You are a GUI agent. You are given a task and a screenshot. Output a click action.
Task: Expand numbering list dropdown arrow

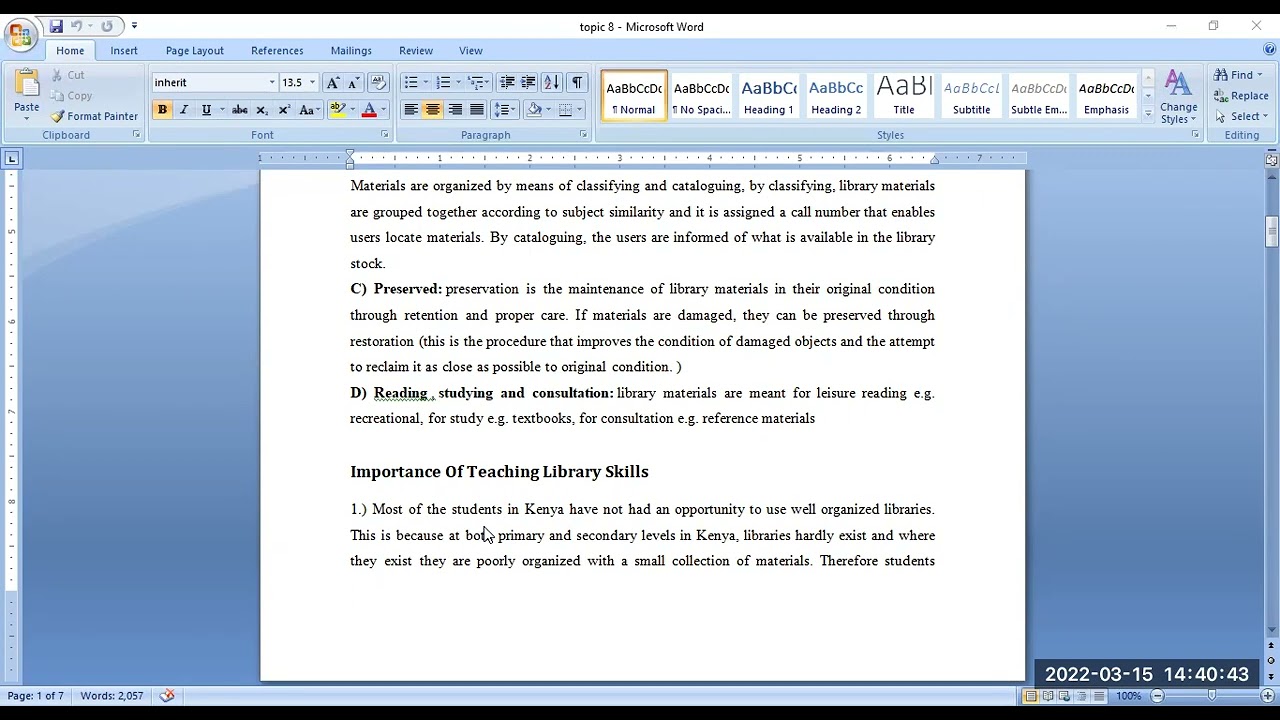tap(458, 83)
